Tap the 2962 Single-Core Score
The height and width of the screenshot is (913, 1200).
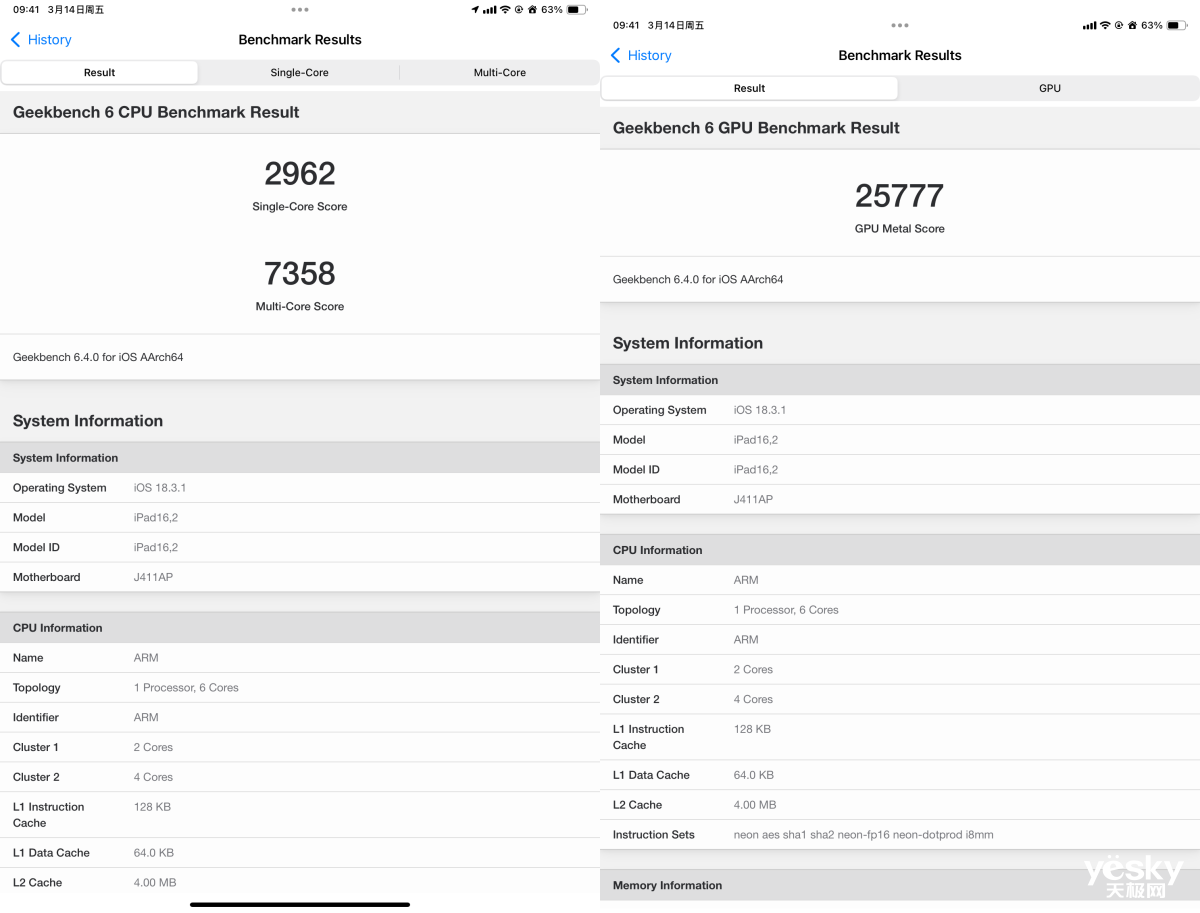[x=300, y=174]
